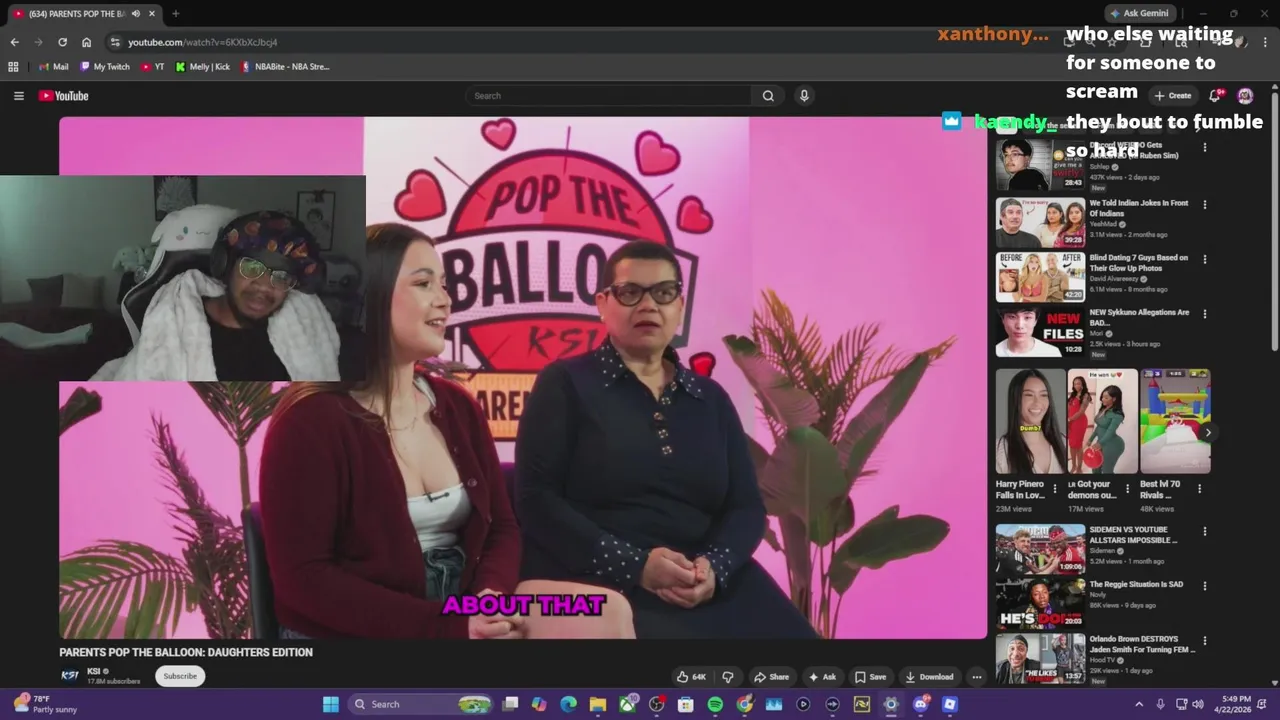1280x720 pixels.
Task: Open Windows Start menu
Action: click(331, 704)
